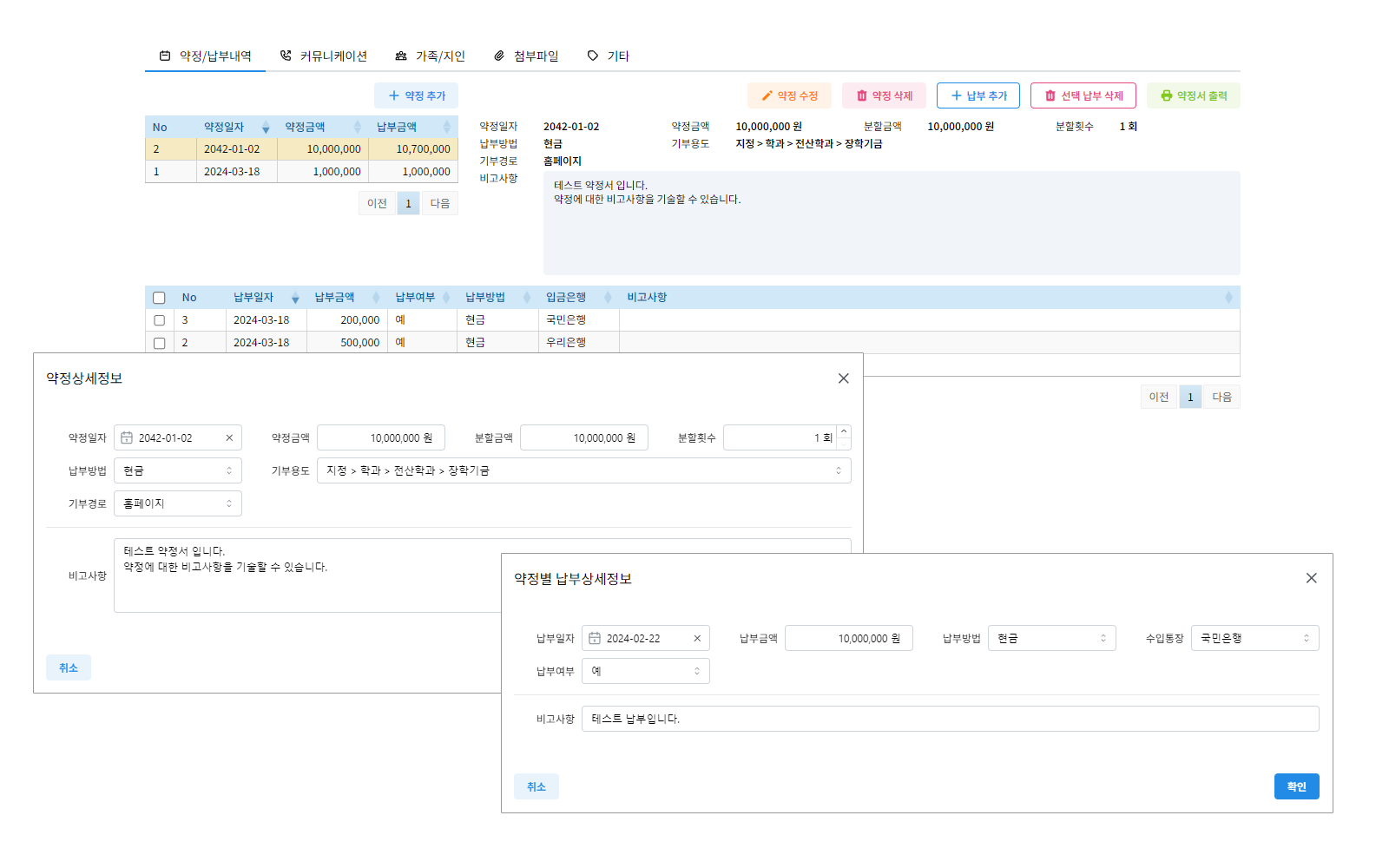Open the 수입통장 국민은행 dropdown
This screenshot has width=1389, height=868.
point(1254,639)
